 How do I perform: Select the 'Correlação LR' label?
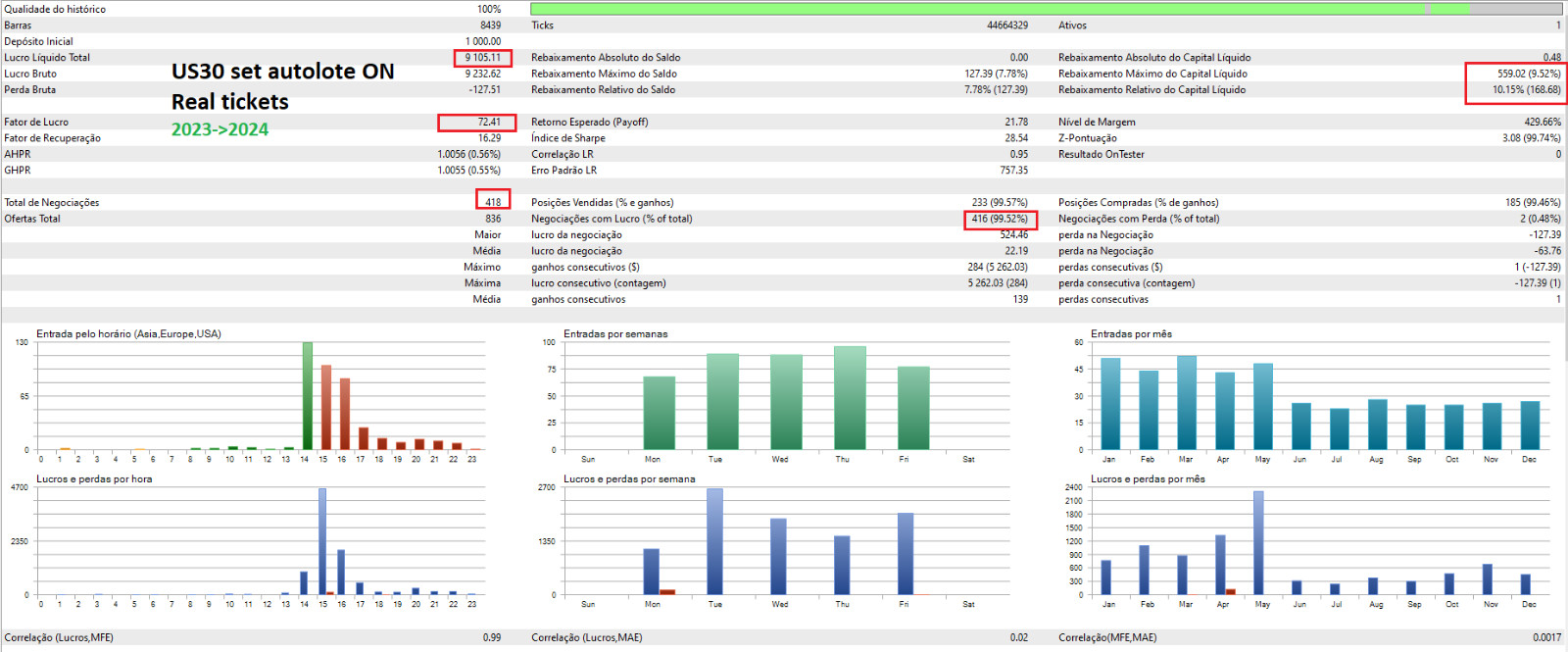click(563, 155)
